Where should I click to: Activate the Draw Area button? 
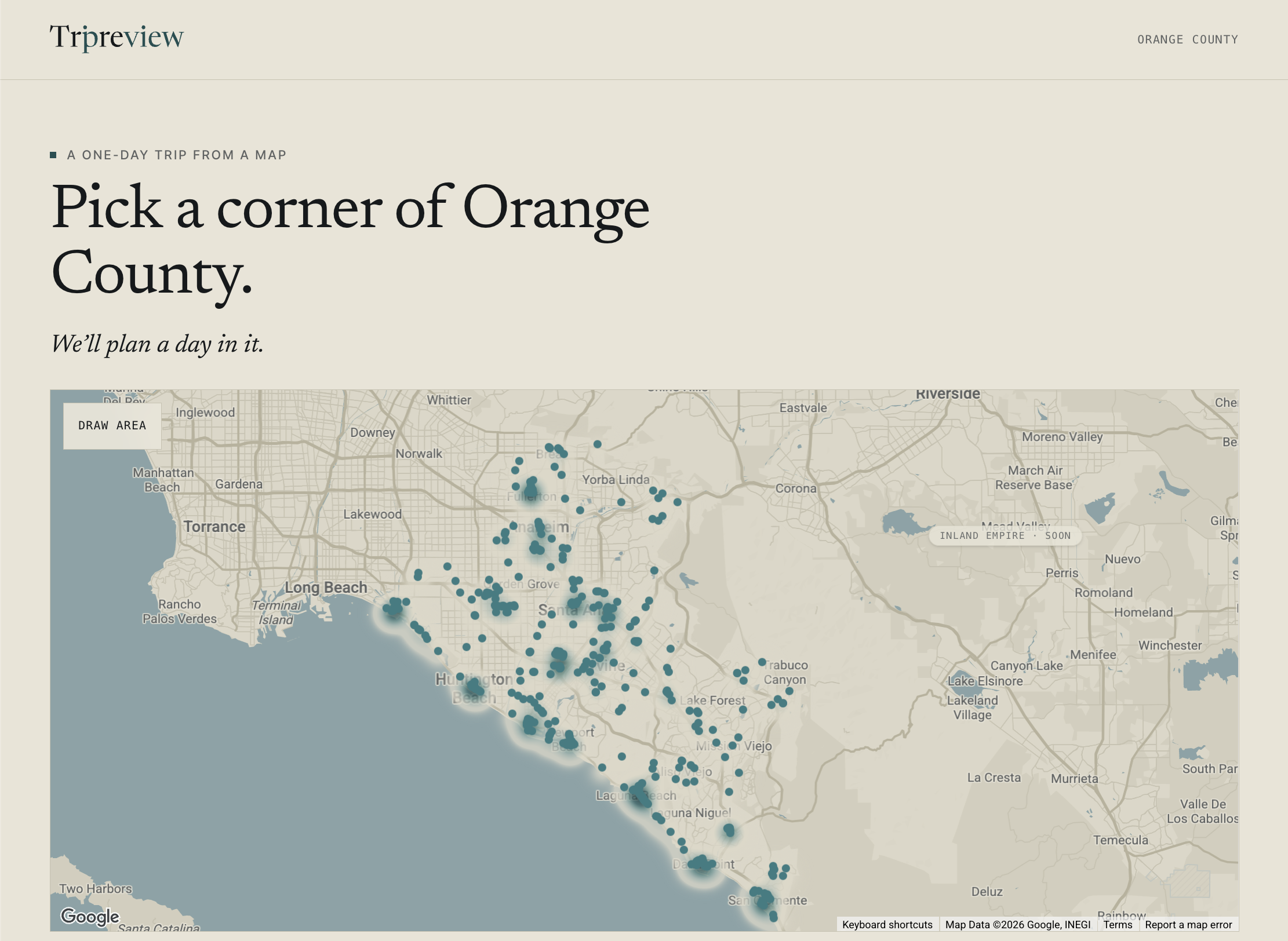(112, 425)
